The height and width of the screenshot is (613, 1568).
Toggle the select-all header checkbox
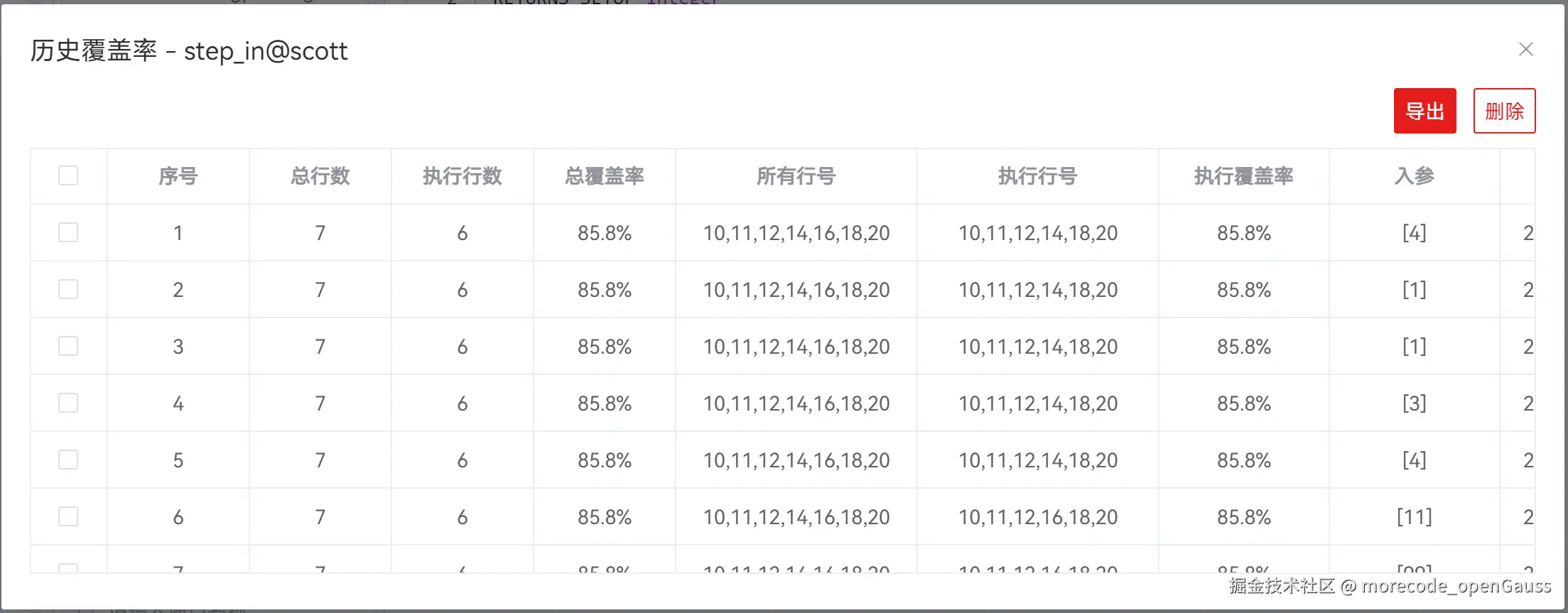tap(68, 175)
